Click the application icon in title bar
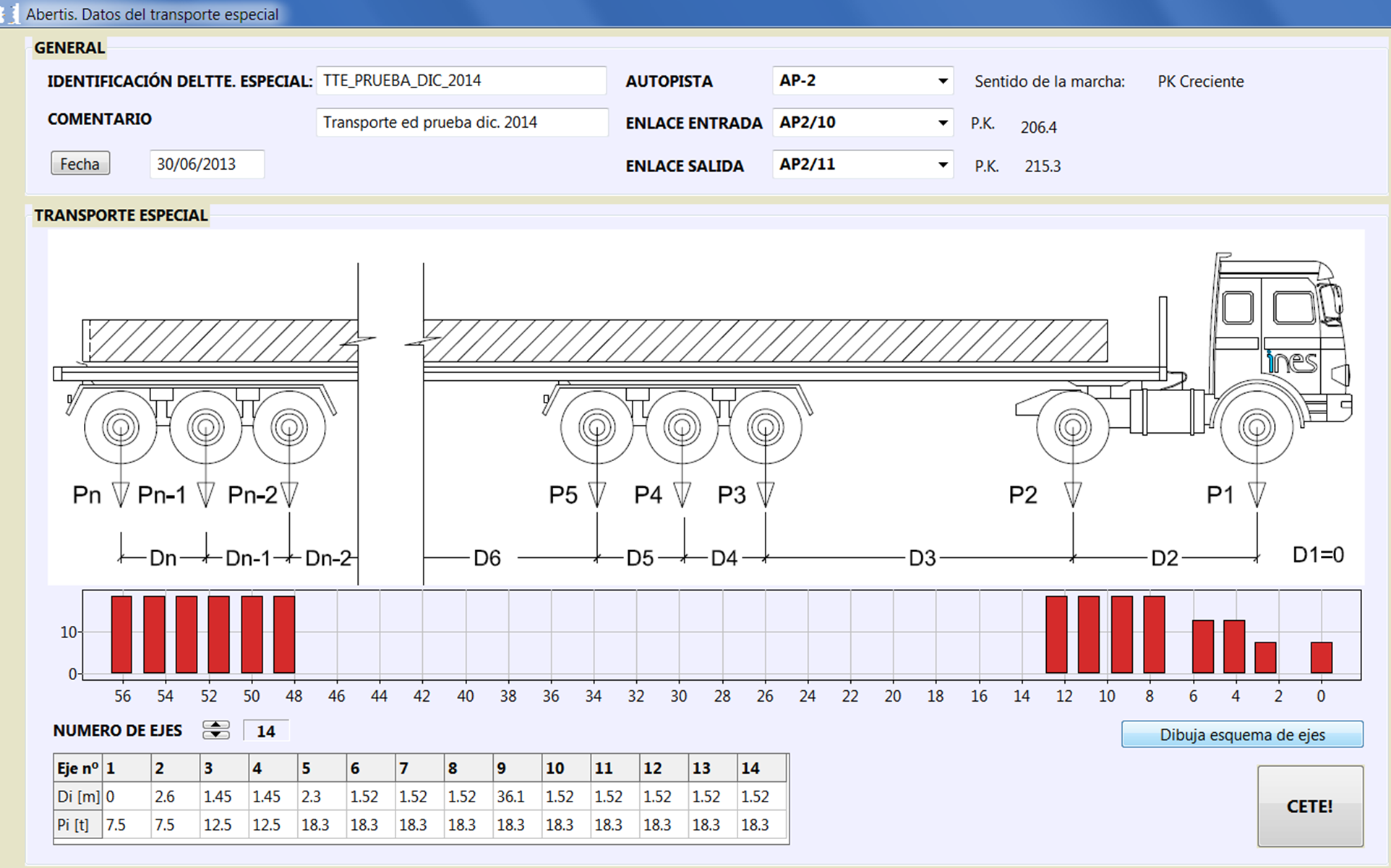Screen dimensions: 1391x868 point(9,14)
